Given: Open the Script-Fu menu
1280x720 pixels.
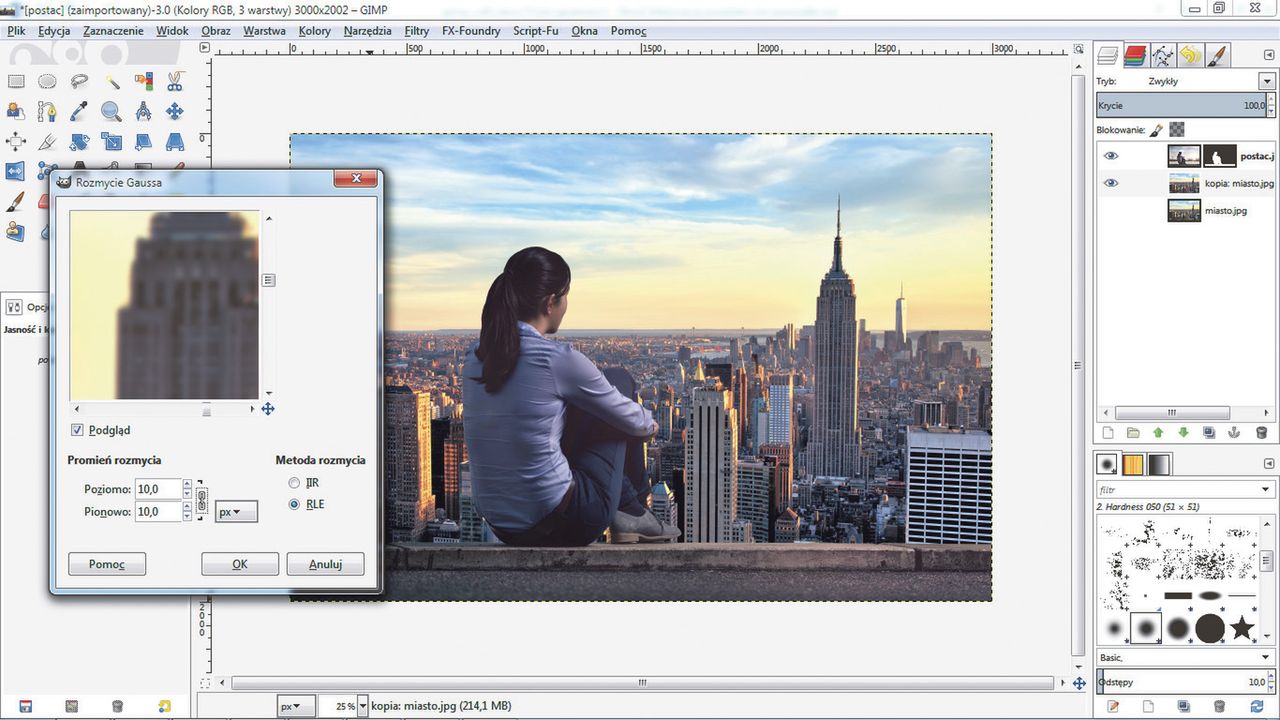Looking at the screenshot, I should 536,31.
